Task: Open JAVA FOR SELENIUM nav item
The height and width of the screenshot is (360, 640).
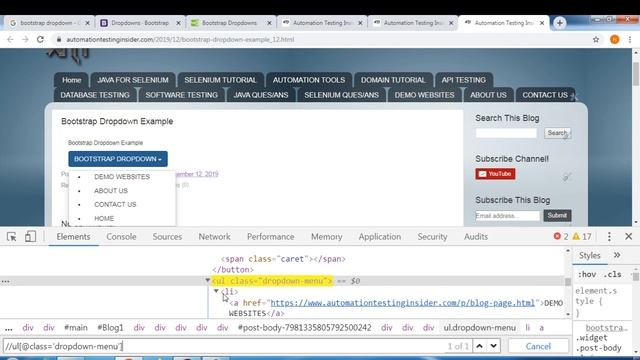Action: coord(133,80)
